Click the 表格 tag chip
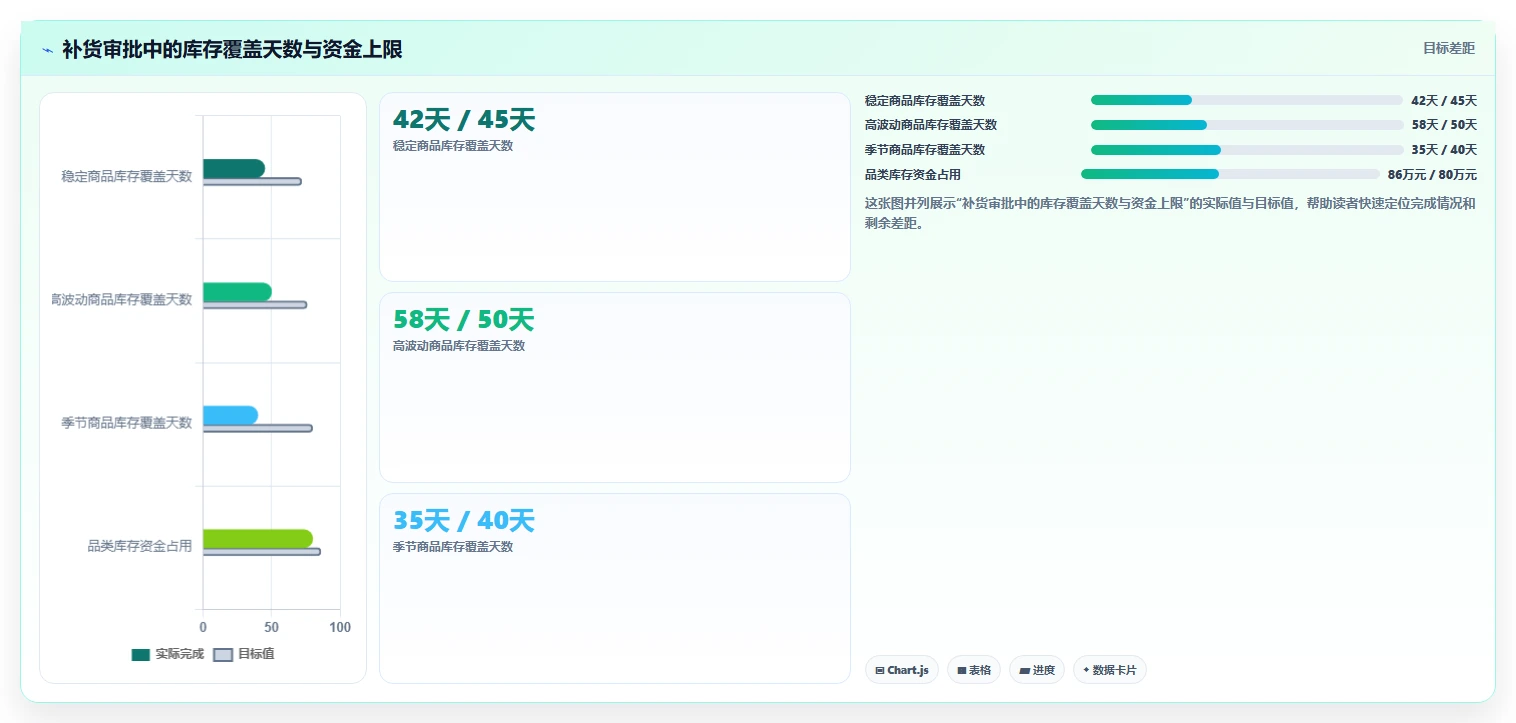1516x723 pixels. 974,670
